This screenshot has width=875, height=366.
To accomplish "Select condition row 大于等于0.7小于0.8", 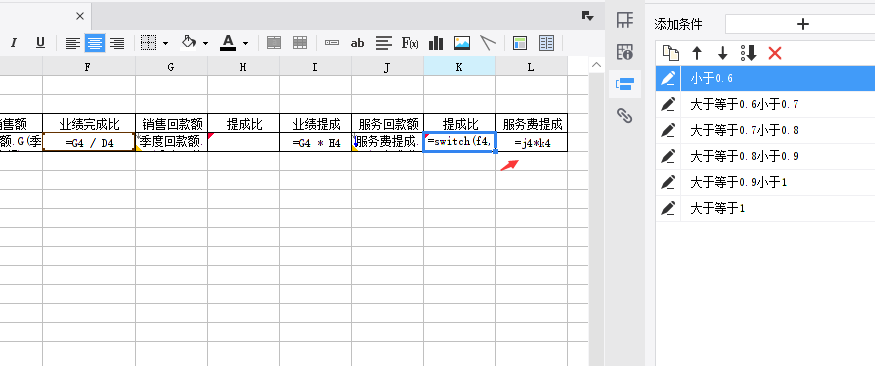I will click(778, 131).
